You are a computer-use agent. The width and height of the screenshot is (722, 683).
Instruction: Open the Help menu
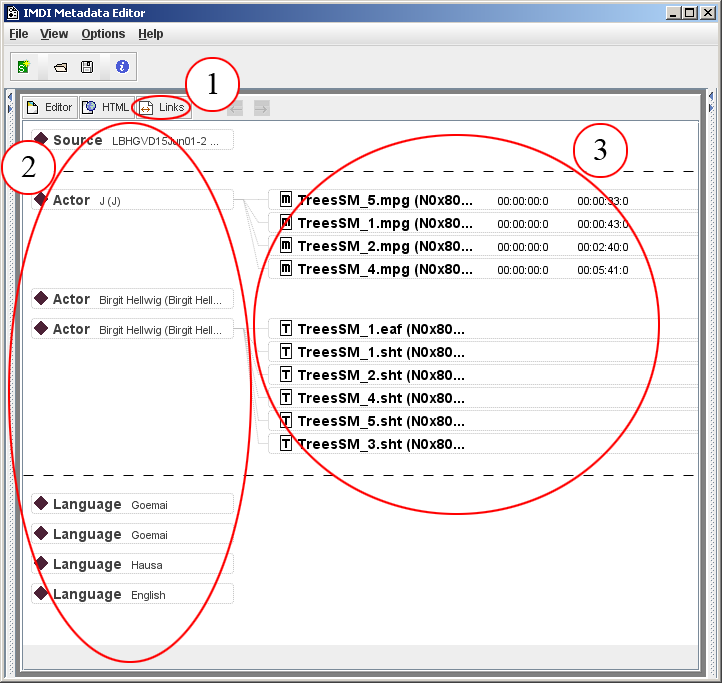coord(151,34)
